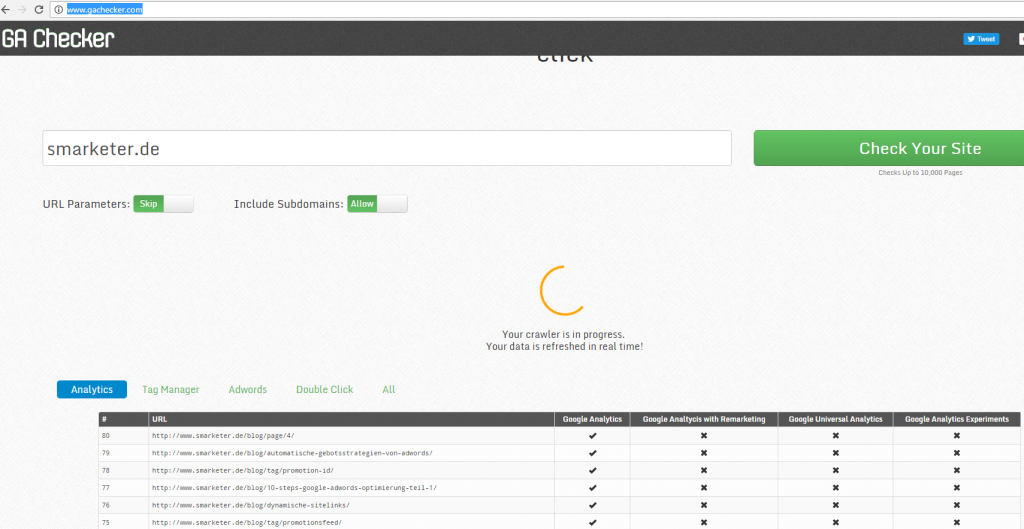Toggle the Include Subdomains Allow switch
The image size is (1024, 529).
[377, 204]
